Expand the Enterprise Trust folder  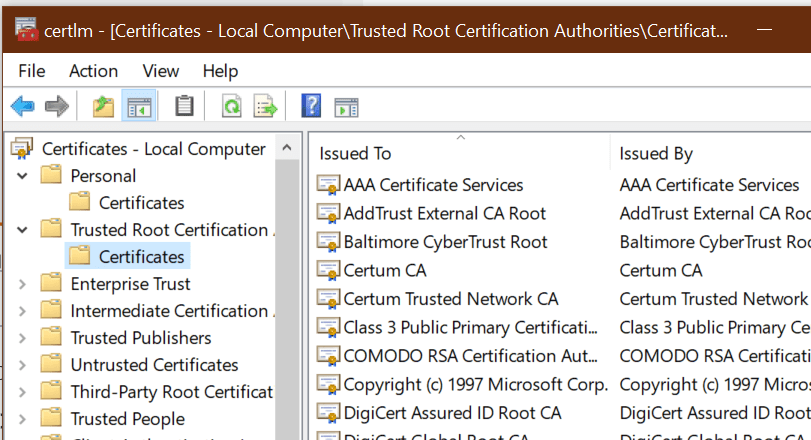pos(22,284)
